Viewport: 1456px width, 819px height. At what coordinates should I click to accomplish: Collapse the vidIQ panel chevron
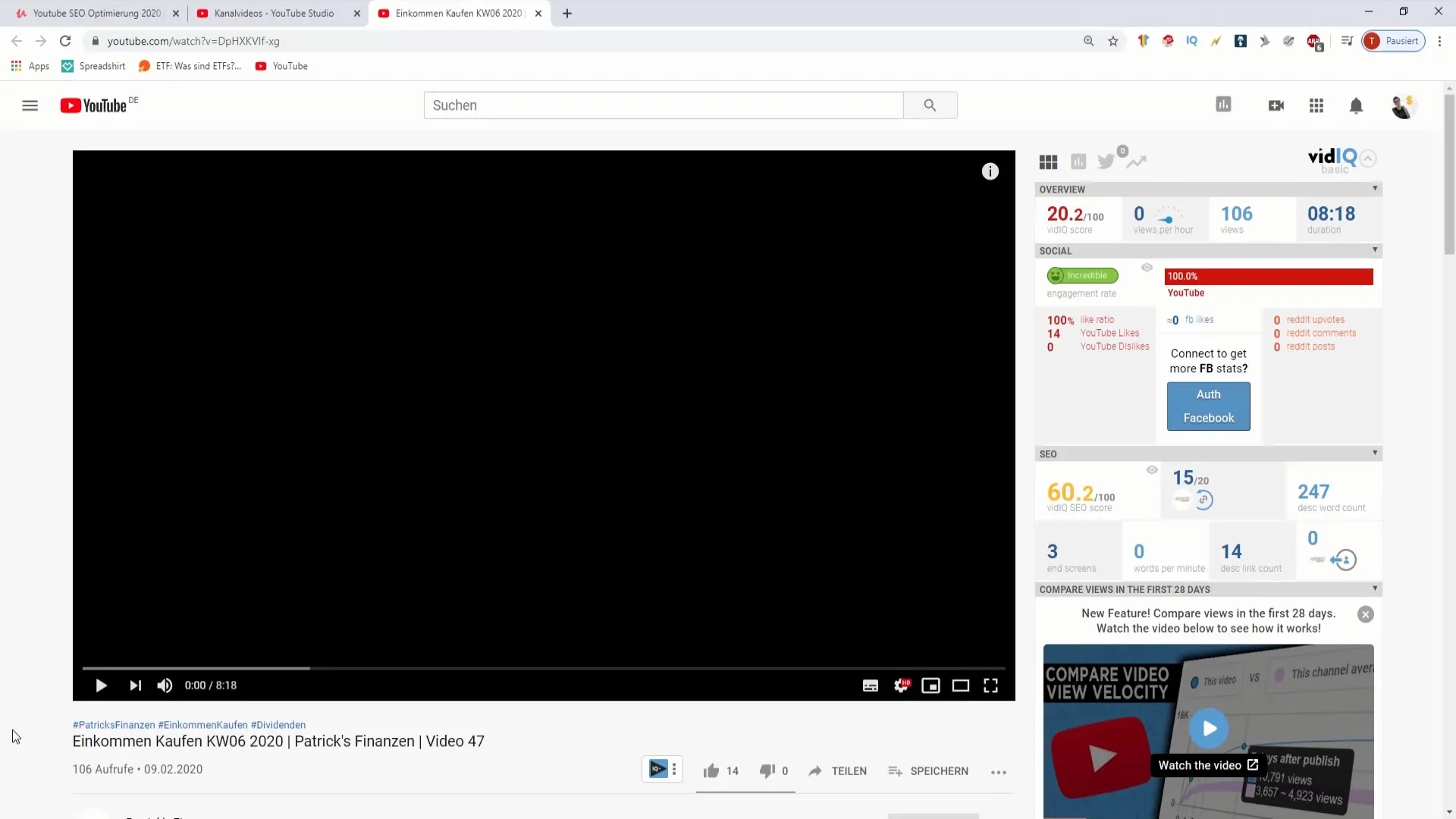point(1368,158)
